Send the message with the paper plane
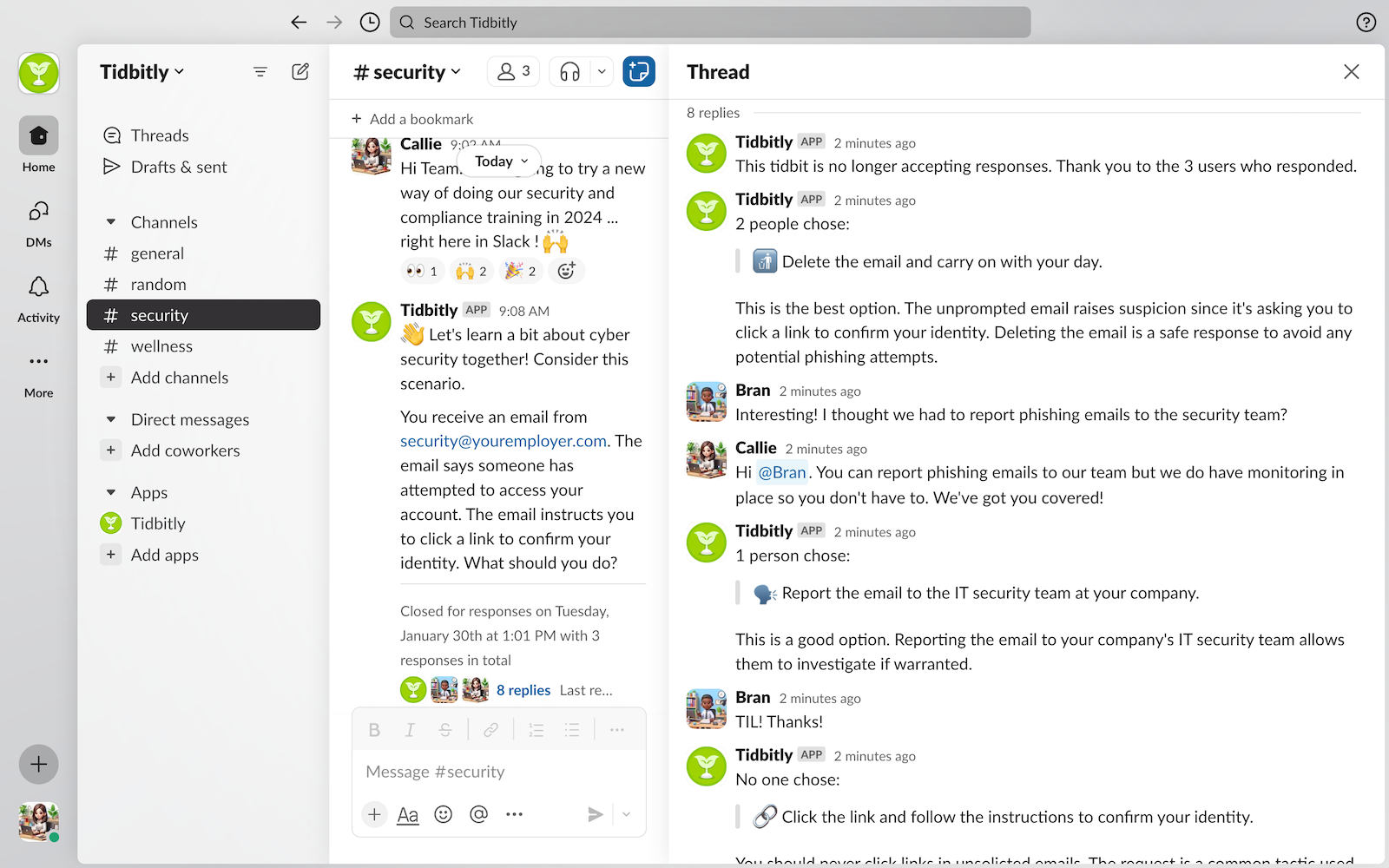Image resolution: width=1389 pixels, height=868 pixels. click(596, 814)
